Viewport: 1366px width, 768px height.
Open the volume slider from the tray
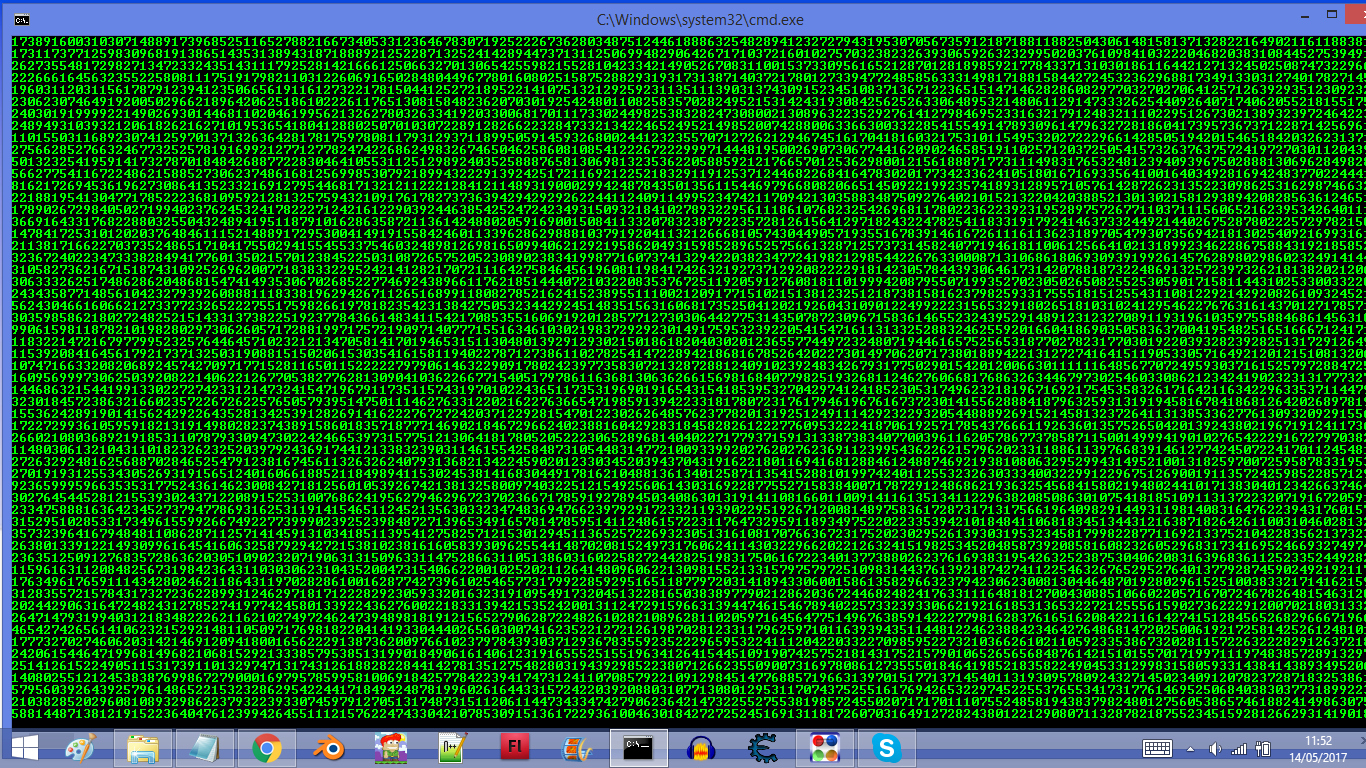coord(1215,748)
